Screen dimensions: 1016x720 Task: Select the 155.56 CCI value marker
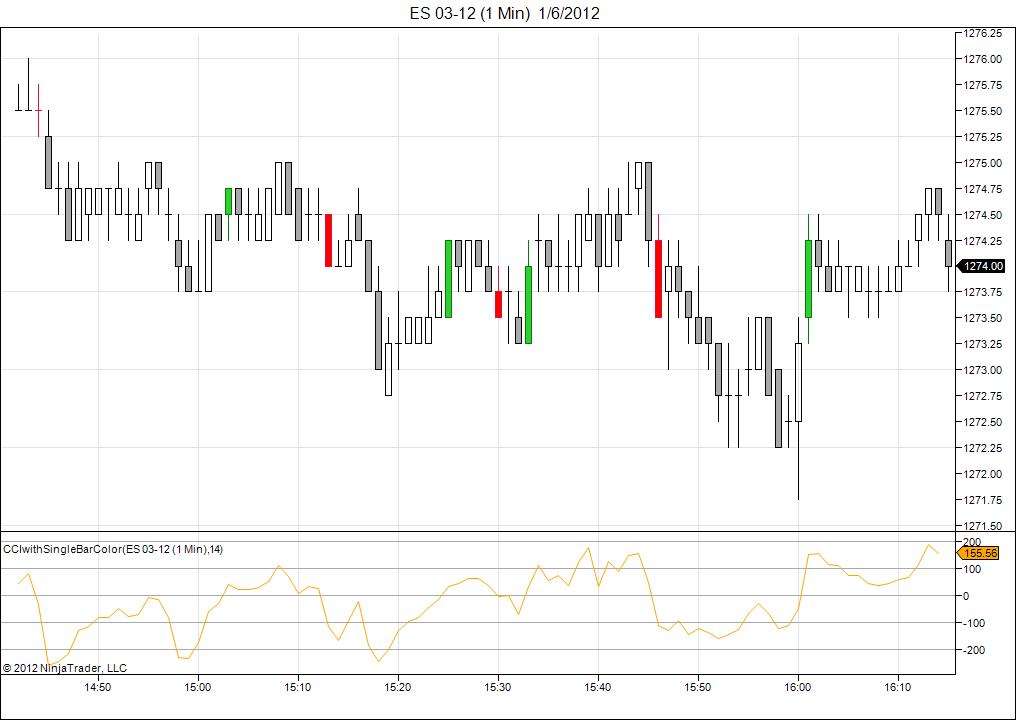pyautogui.click(x=978, y=553)
